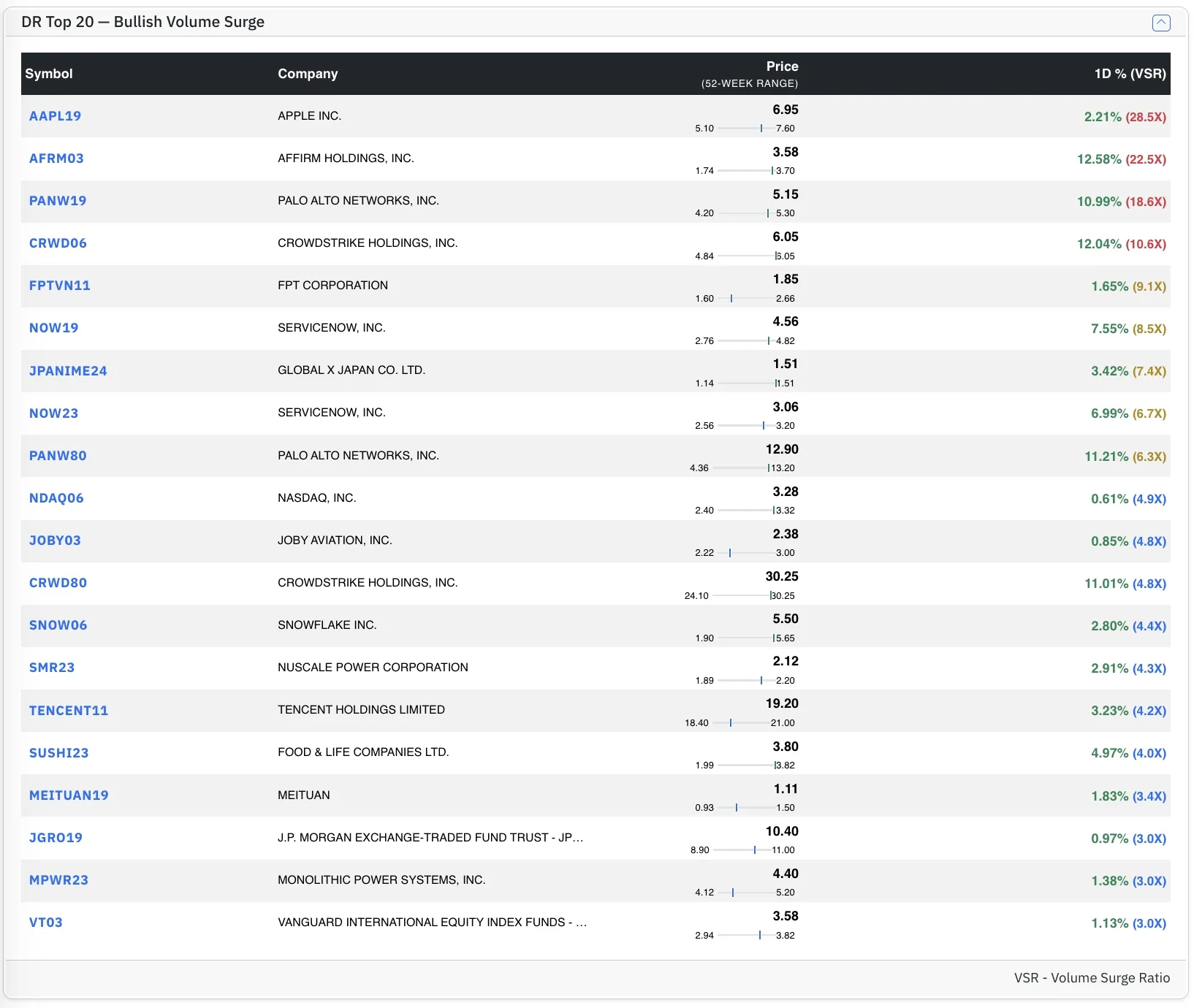The image size is (1194, 1008).
Task: Open the NDAQ06 symbol link
Action: pyautogui.click(x=56, y=498)
